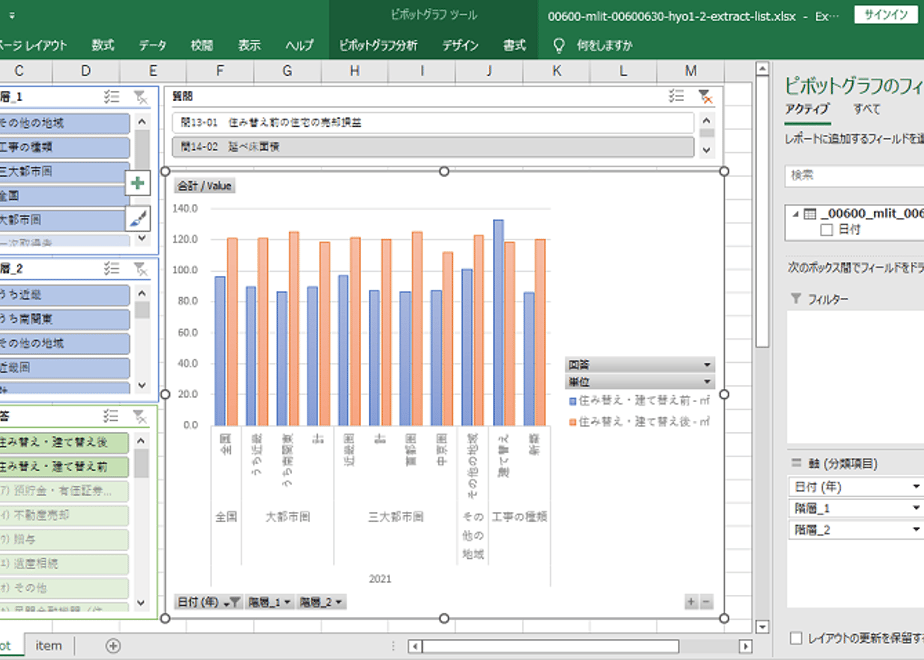The image size is (924, 660).
Task: Click the table icon for _00600_mlit field list
Action: point(810,213)
